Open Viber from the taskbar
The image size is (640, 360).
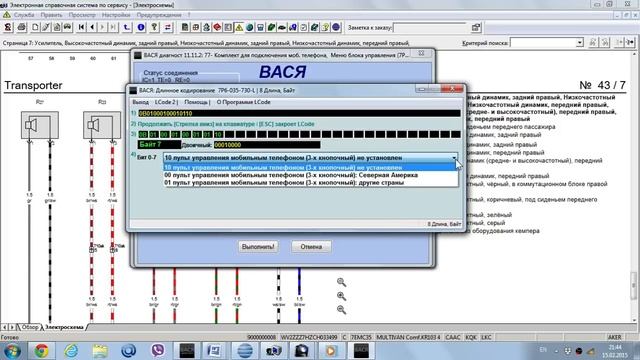[x=158, y=351]
